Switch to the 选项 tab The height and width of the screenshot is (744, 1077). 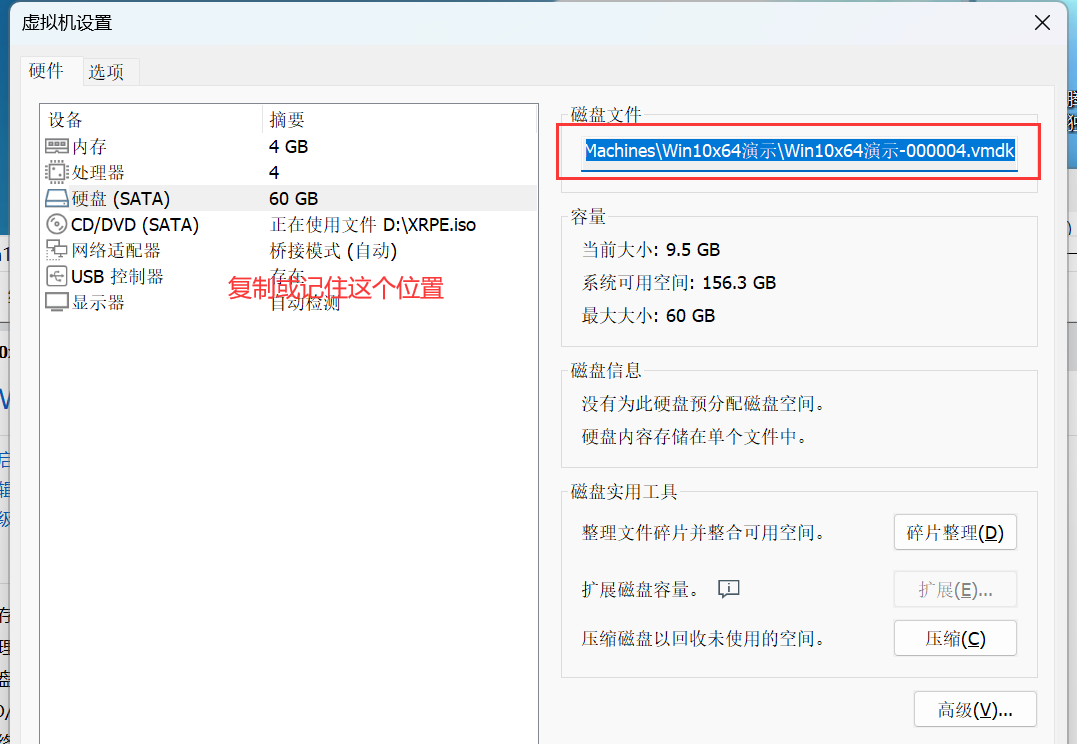(x=106, y=72)
